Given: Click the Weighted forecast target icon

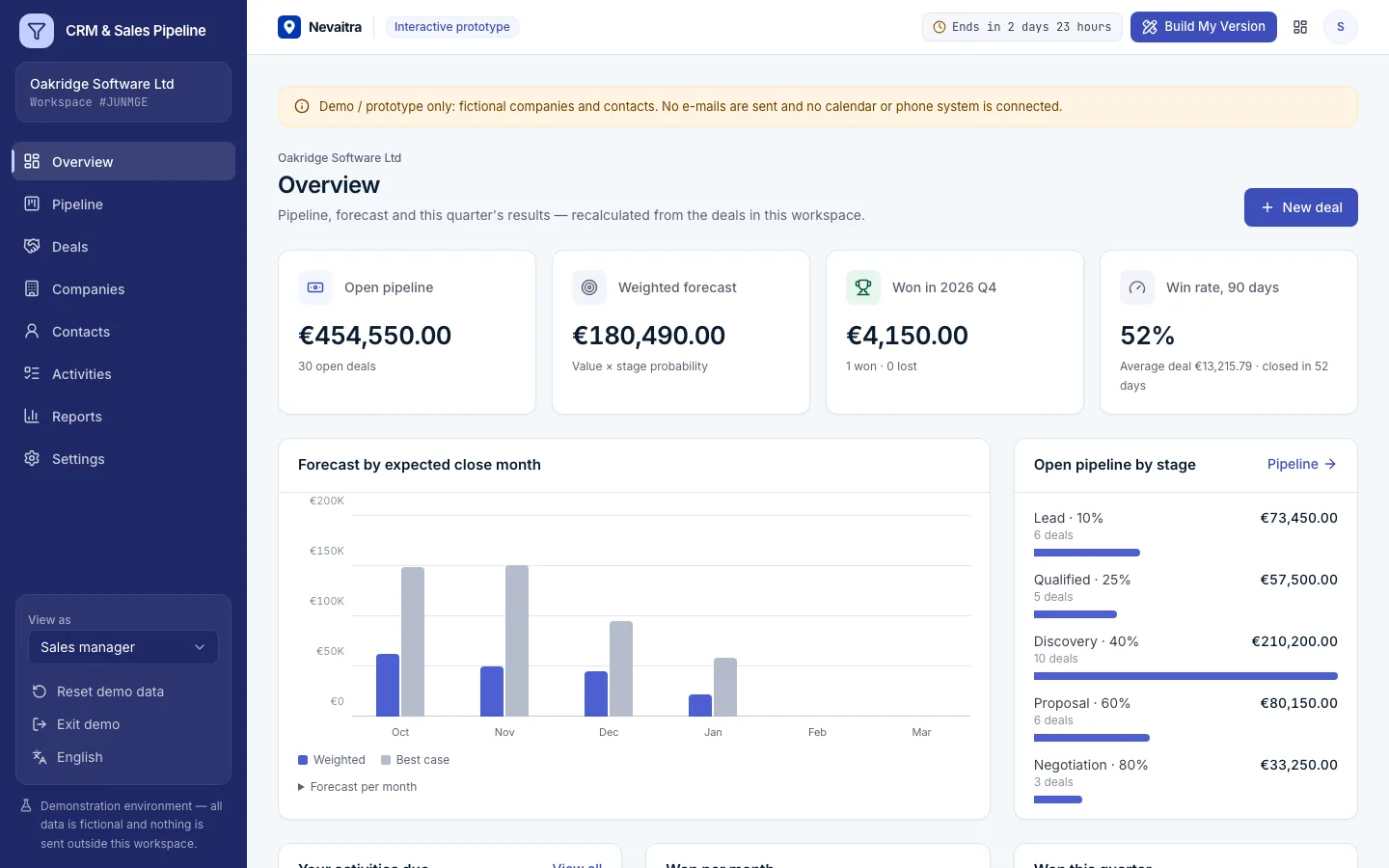Looking at the screenshot, I should [589, 287].
